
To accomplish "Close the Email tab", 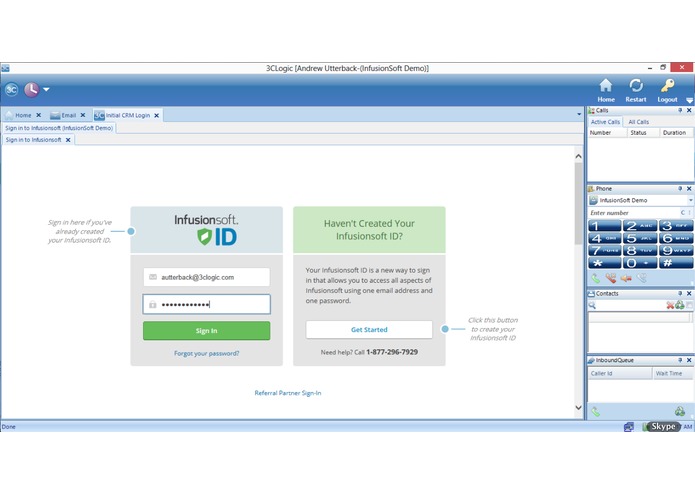I will 83,115.
